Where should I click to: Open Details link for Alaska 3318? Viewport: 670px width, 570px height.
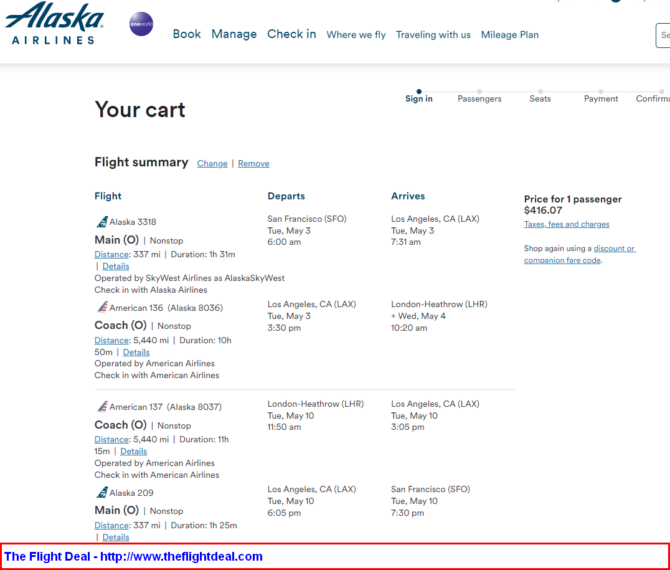pos(115,266)
